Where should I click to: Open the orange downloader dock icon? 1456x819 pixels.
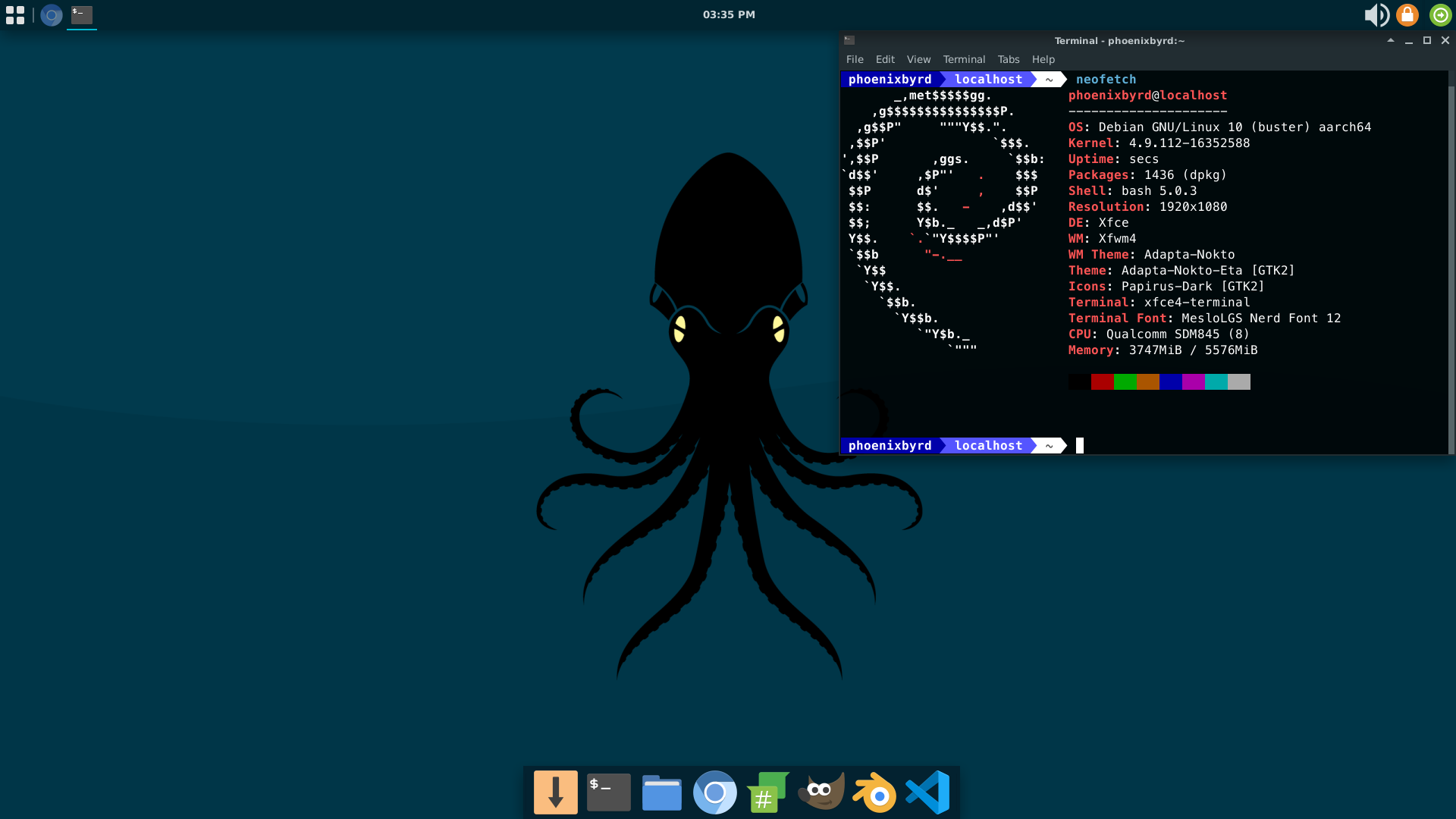tap(555, 792)
